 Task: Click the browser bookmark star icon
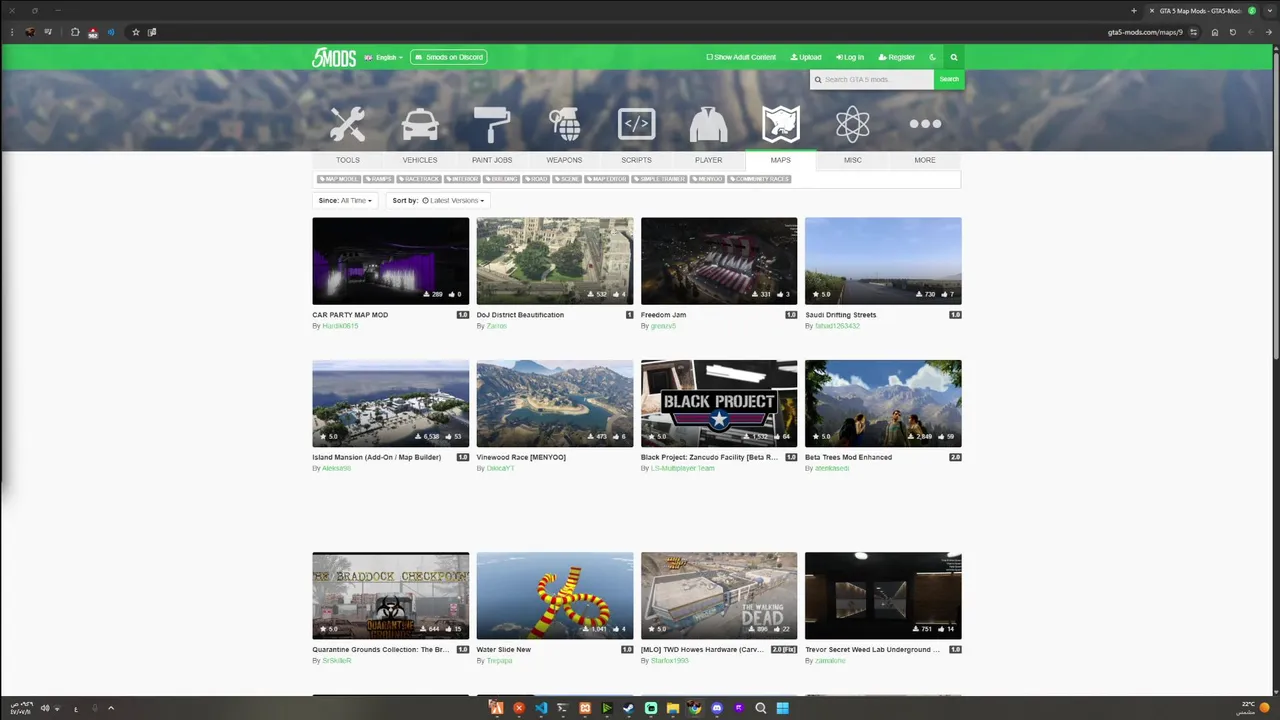[x=136, y=32]
